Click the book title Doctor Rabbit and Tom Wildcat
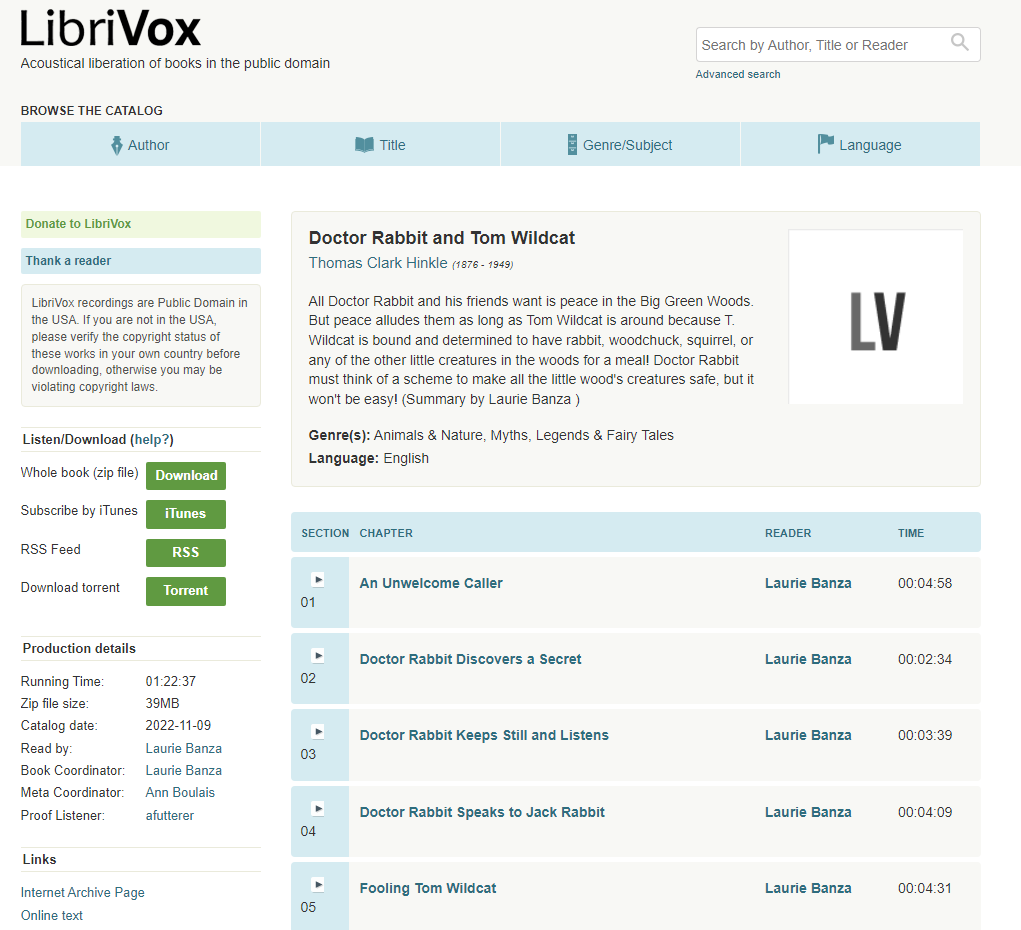The height and width of the screenshot is (930, 1021). click(441, 238)
